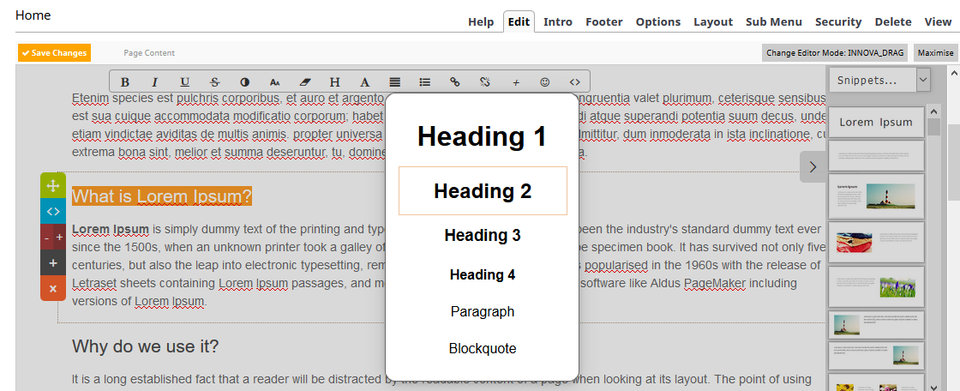Click the 'Page Content' label

coord(149,53)
